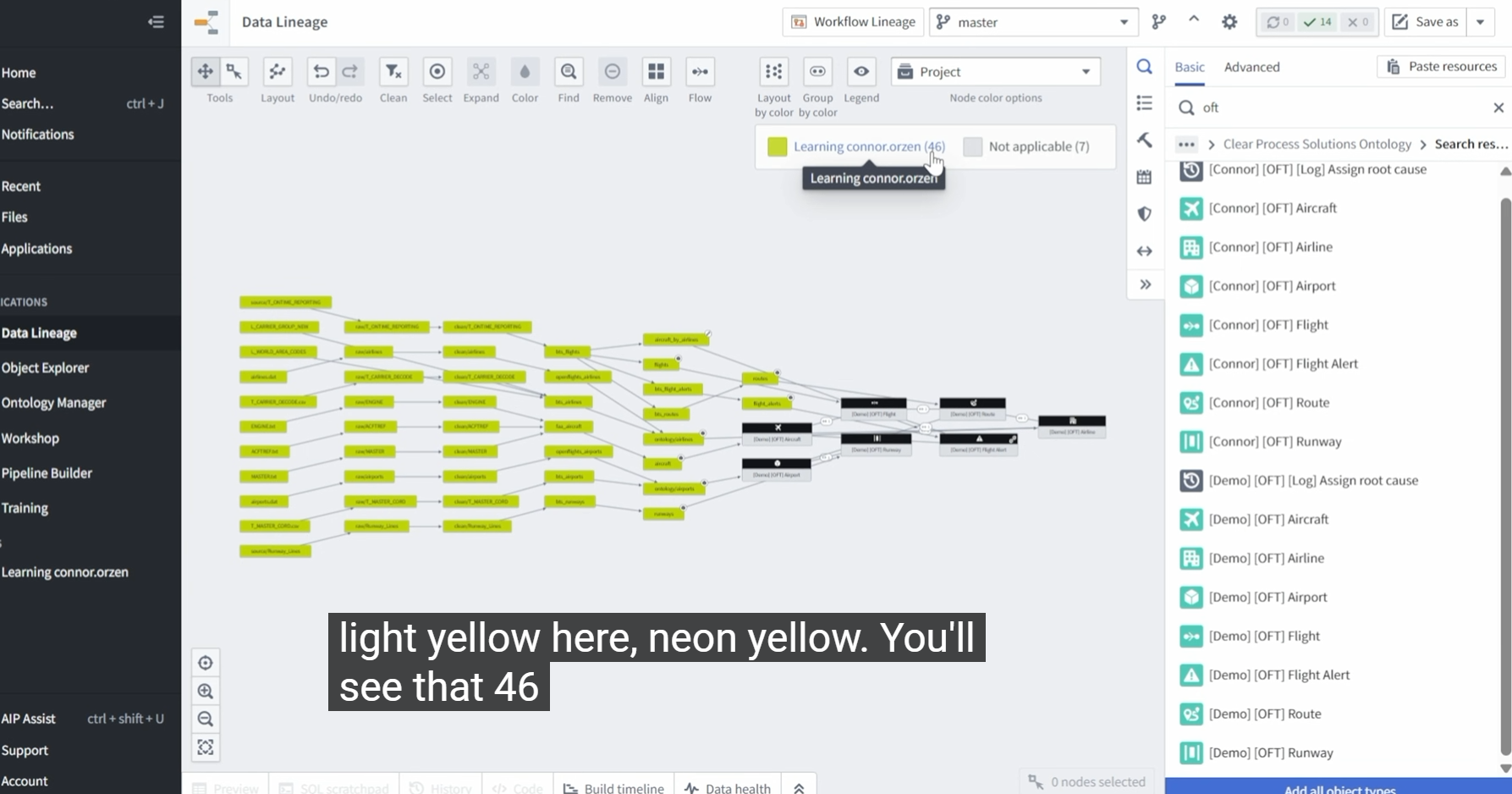Click Paste resources button
The height and width of the screenshot is (794, 1512).
[x=1442, y=67]
